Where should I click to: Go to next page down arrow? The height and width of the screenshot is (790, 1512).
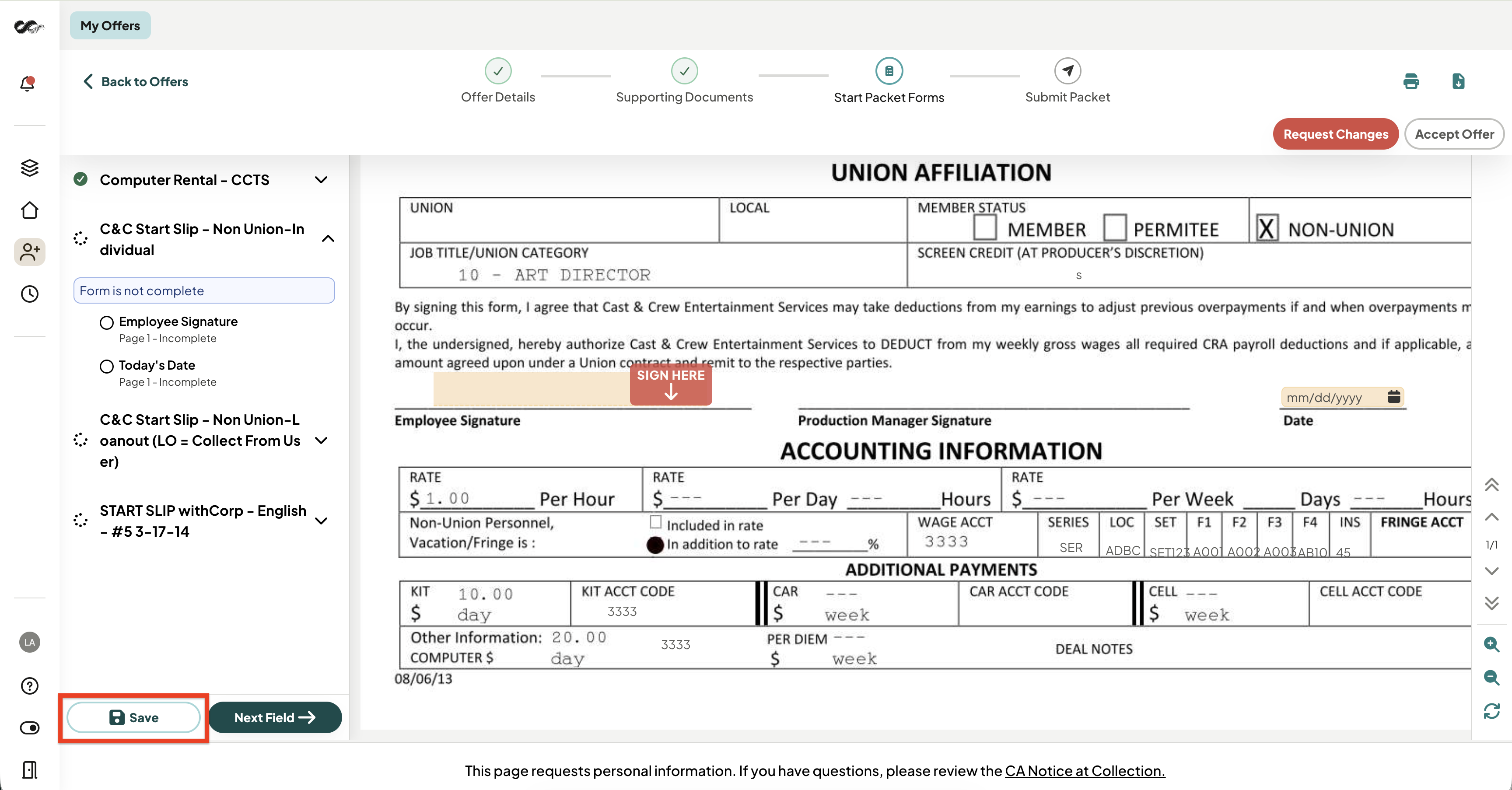pos(1491,570)
